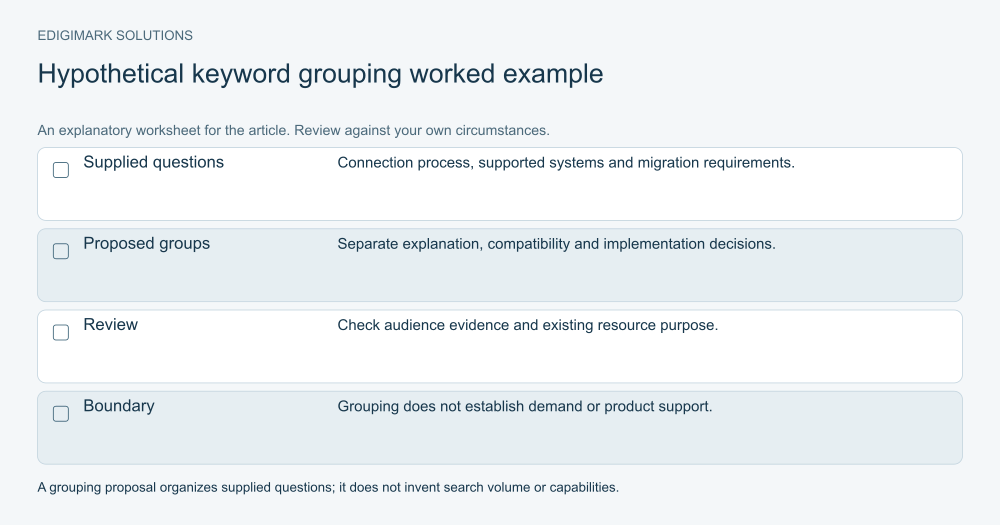1000x525 pixels.
Task: Tick the Proposed groups checkbox
Action: click(61, 251)
